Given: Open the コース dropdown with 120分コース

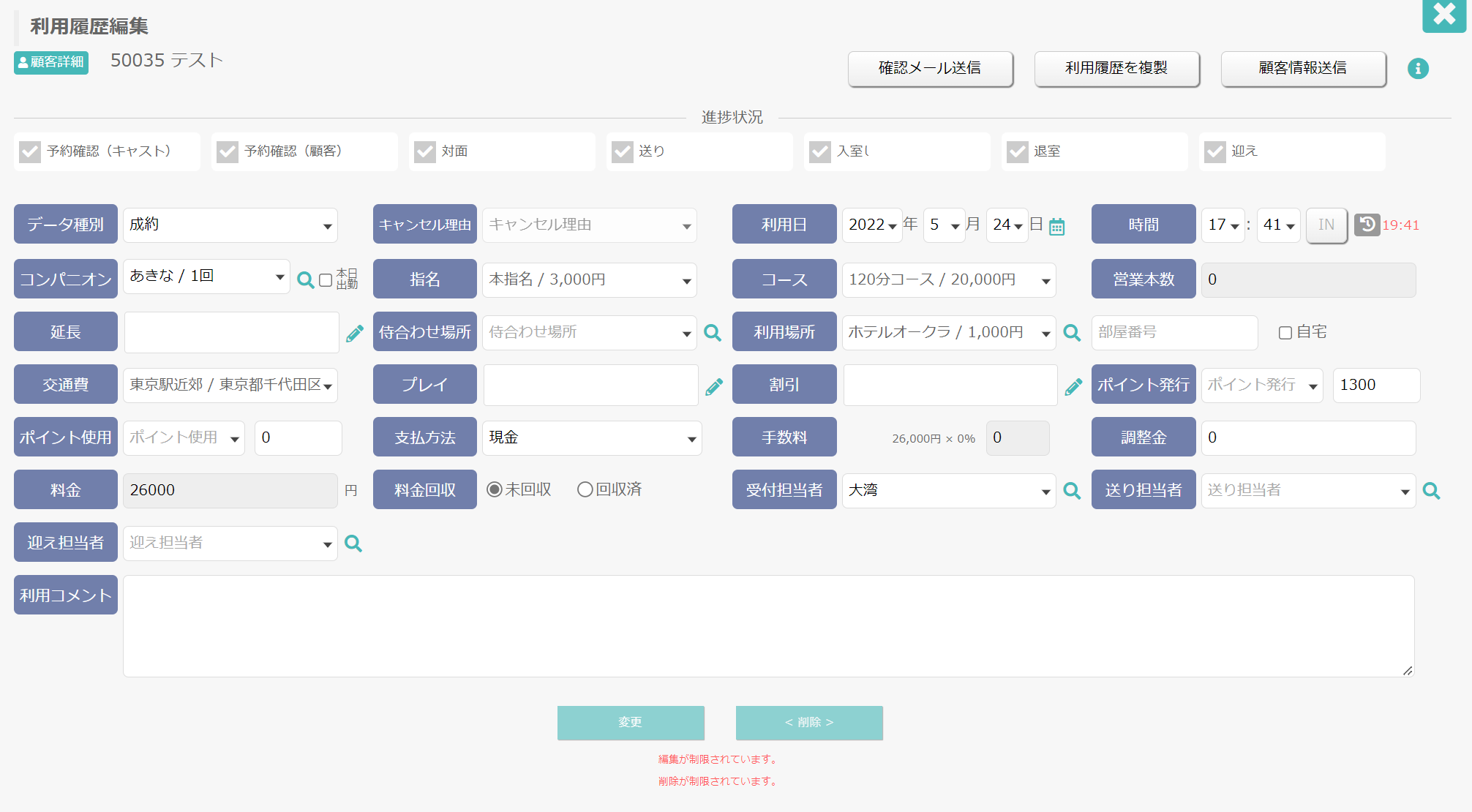Looking at the screenshot, I should coord(949,279).
